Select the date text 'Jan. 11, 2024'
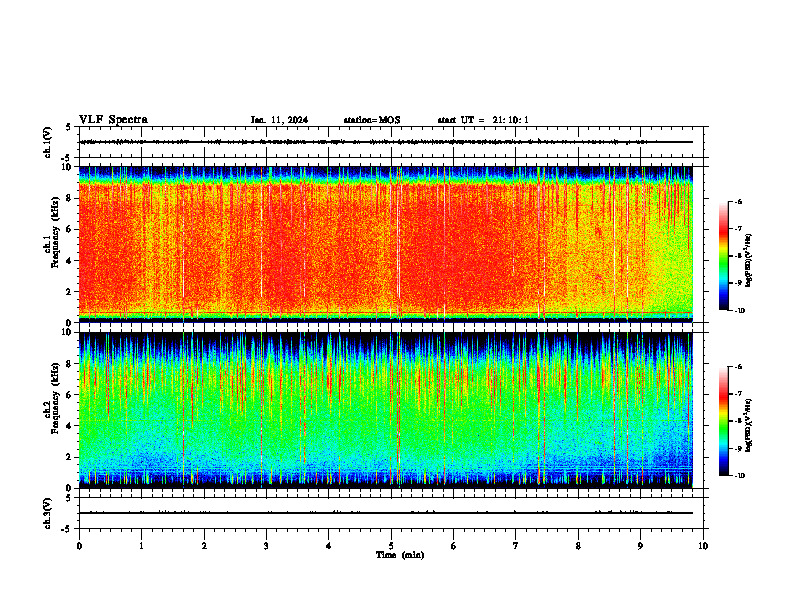792x612 pixels. 279,120
